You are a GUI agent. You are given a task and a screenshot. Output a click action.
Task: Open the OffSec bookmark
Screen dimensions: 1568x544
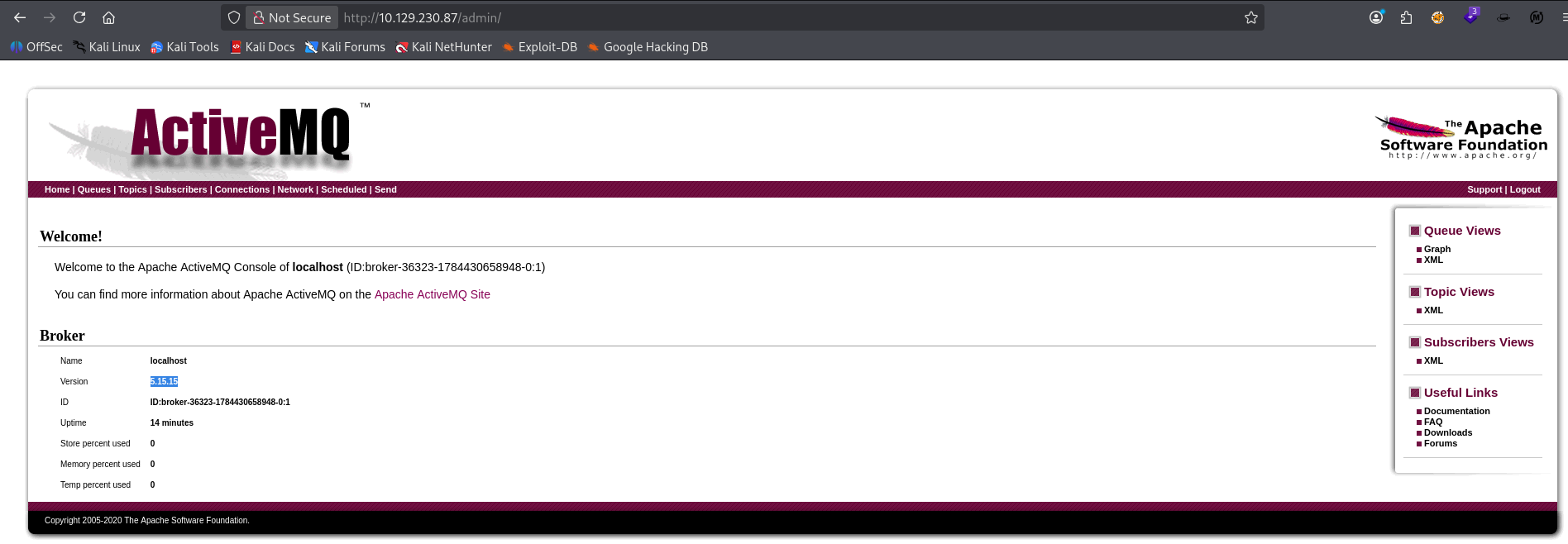(36, 47)
